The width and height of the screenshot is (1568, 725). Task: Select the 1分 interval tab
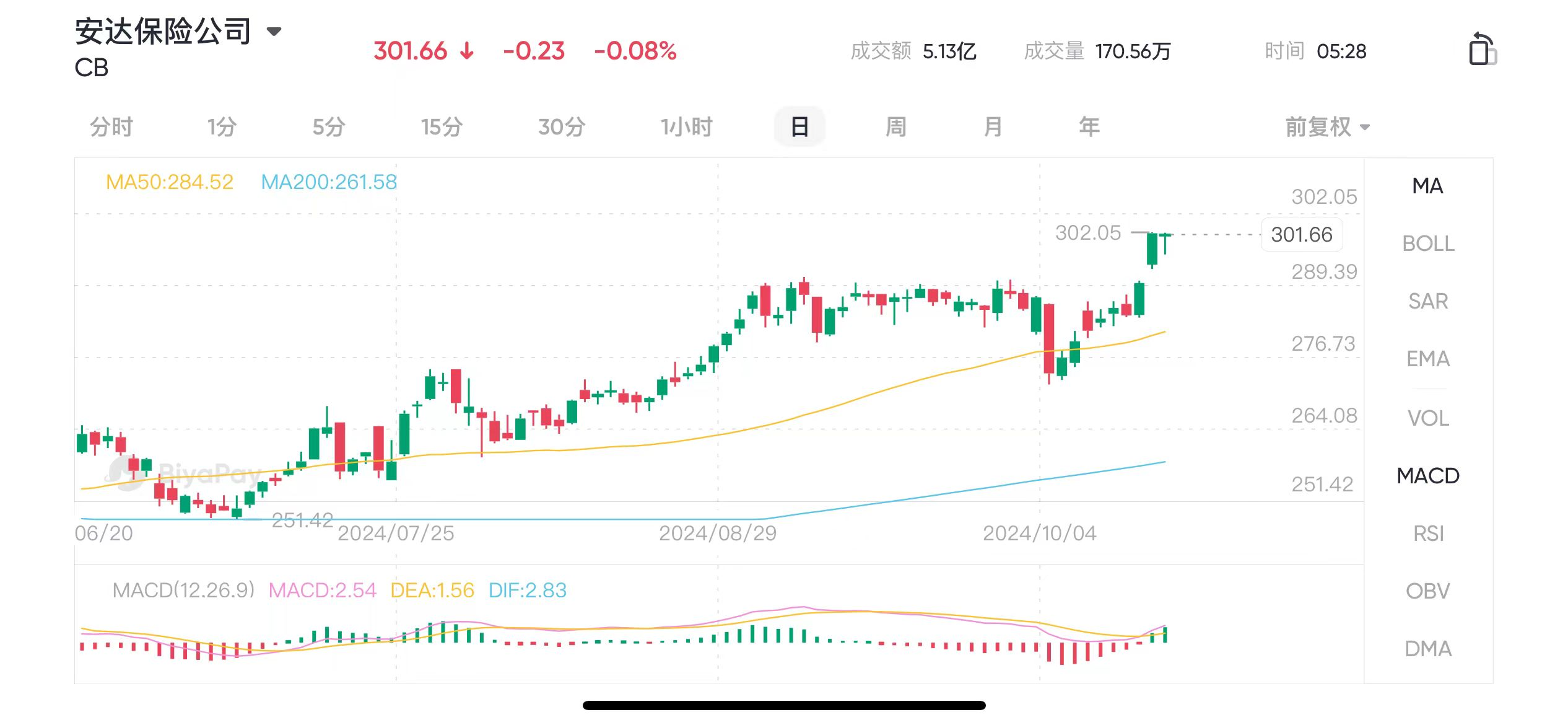222,127
